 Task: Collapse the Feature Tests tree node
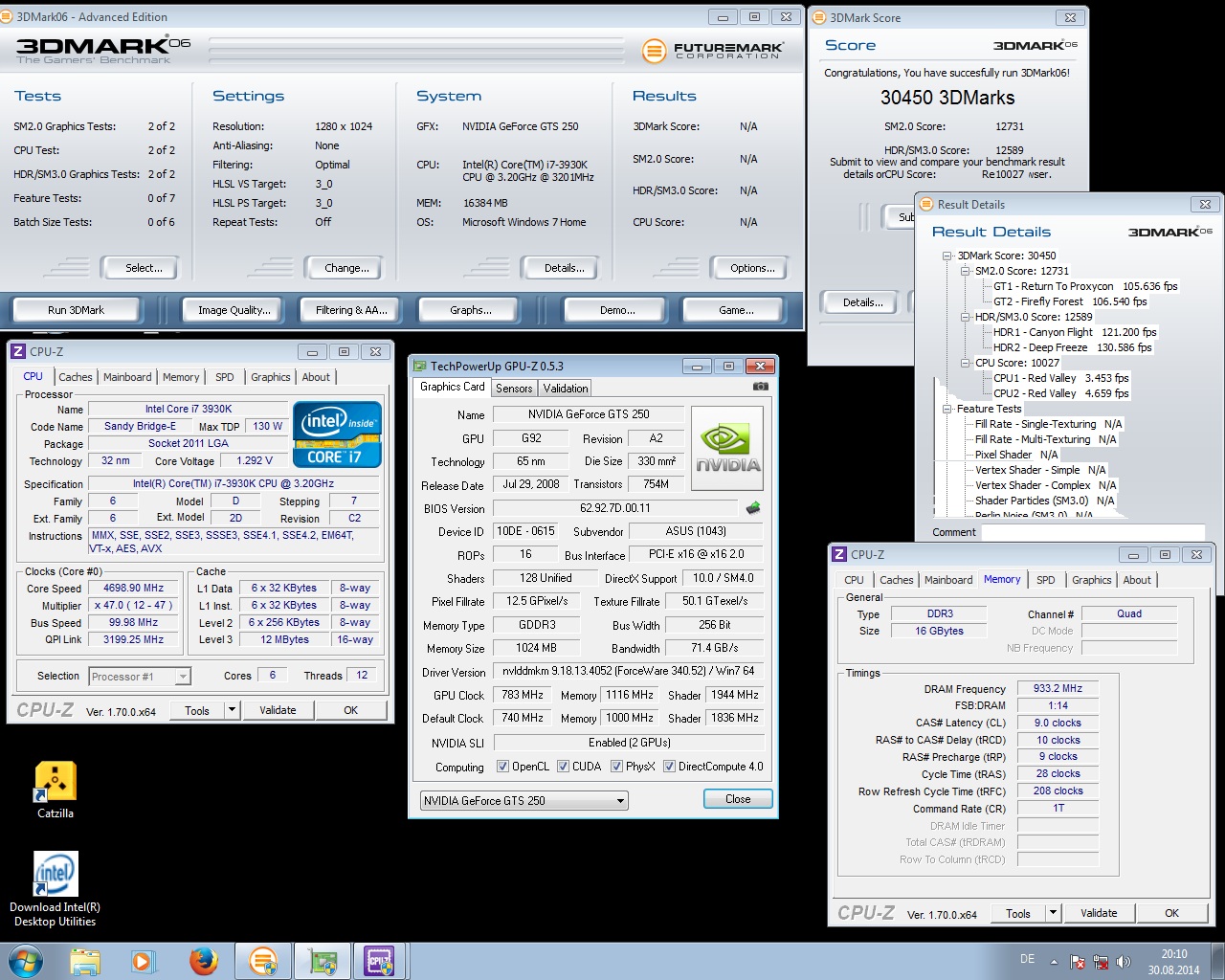tap(947, 409)
